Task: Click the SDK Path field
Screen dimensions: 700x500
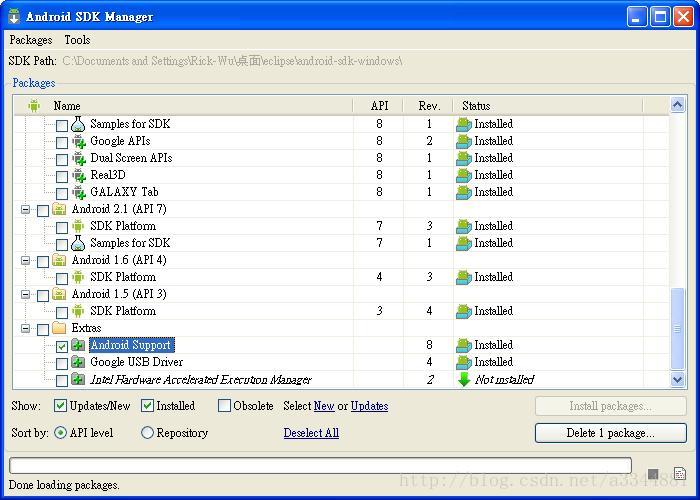Action: pos(232,61)
